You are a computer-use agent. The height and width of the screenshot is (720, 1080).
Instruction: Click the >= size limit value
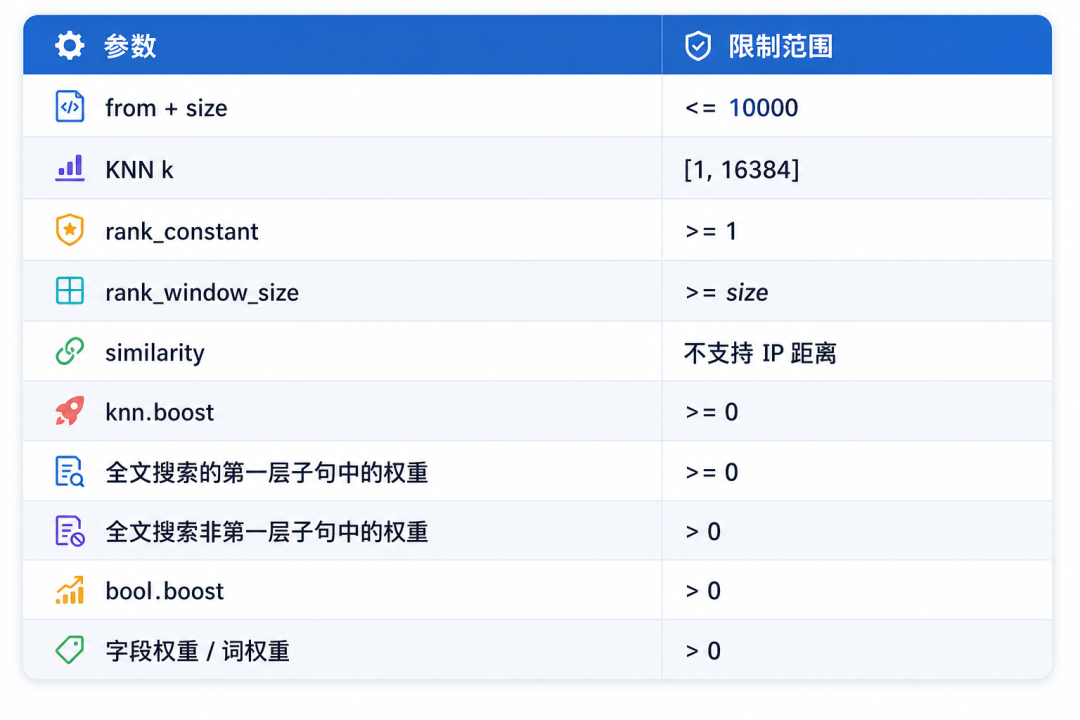pos(727,292)
